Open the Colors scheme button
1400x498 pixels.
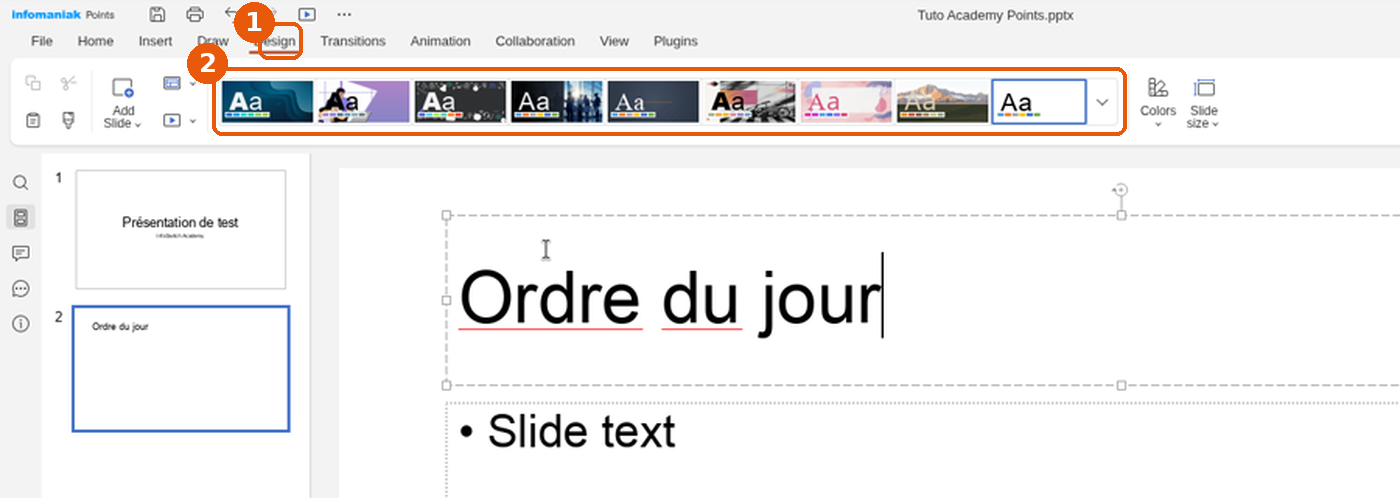tap(1158, 102)
